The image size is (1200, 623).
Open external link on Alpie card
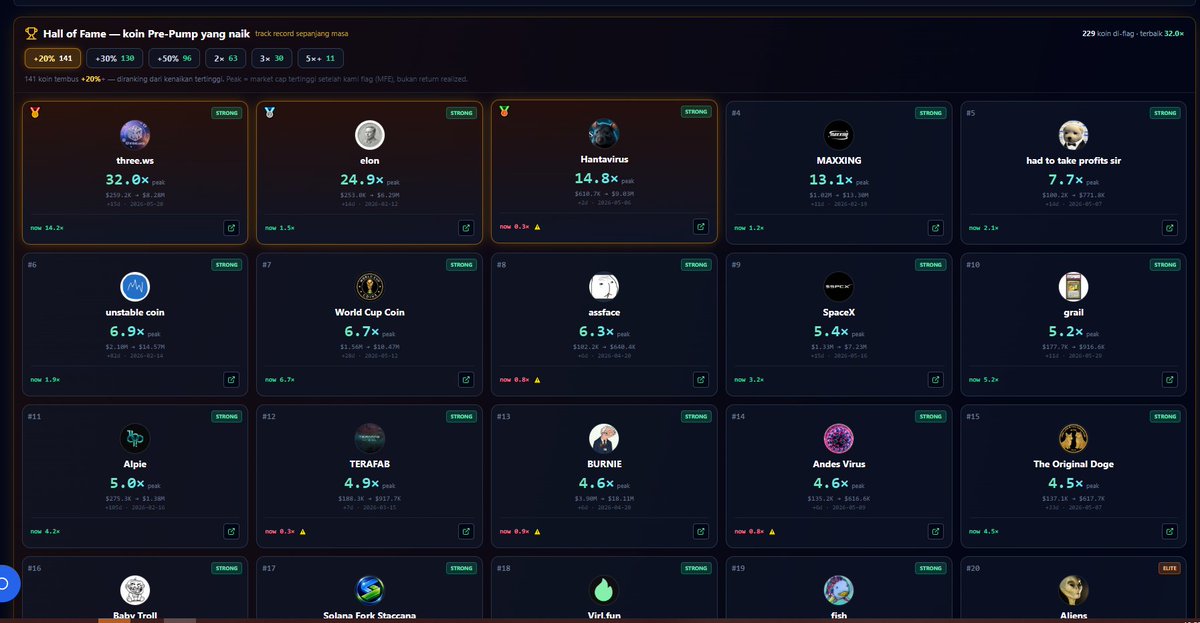point(231,531)
